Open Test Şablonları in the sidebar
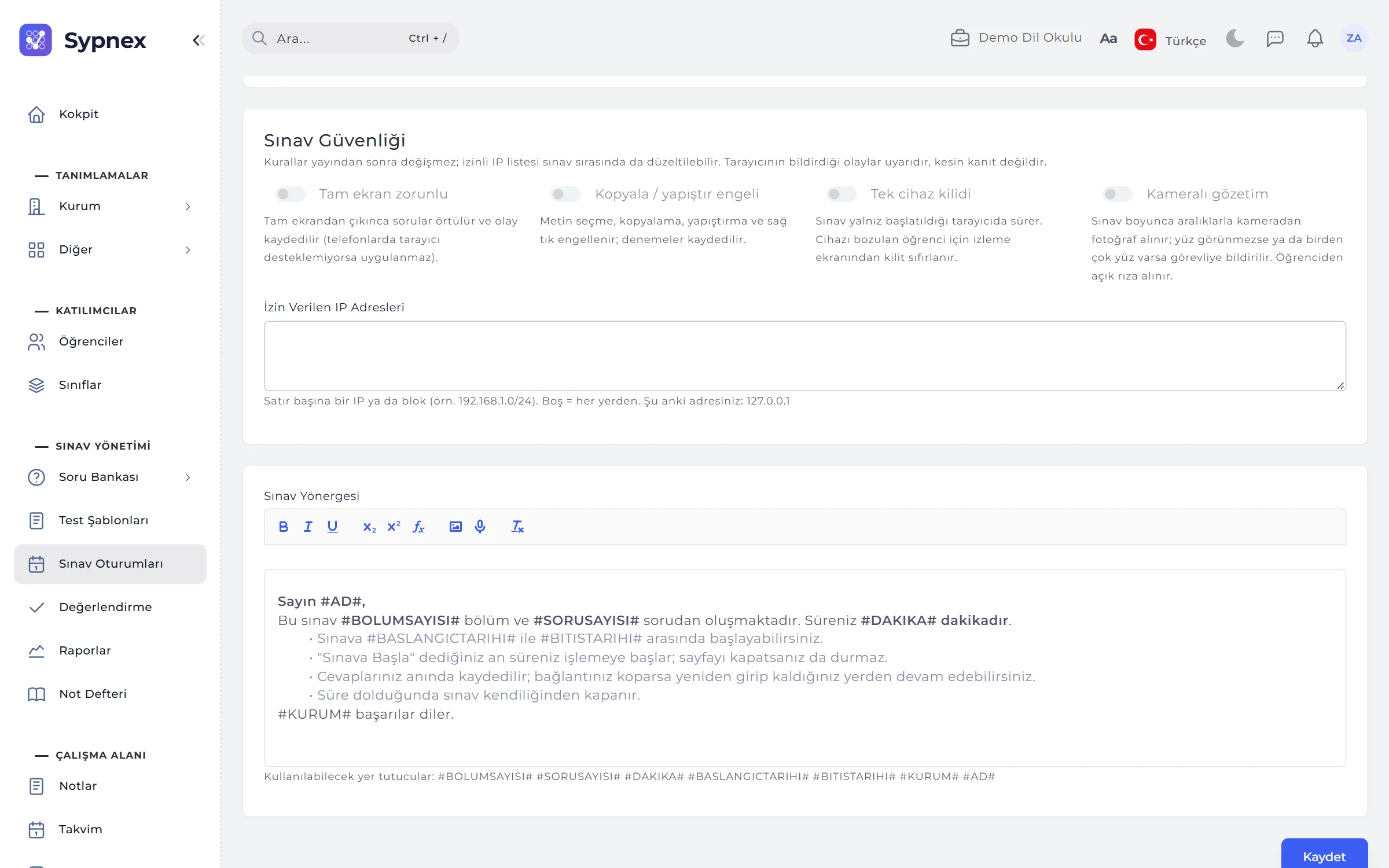The image size is (1389, 868). (x=110, y=521)
